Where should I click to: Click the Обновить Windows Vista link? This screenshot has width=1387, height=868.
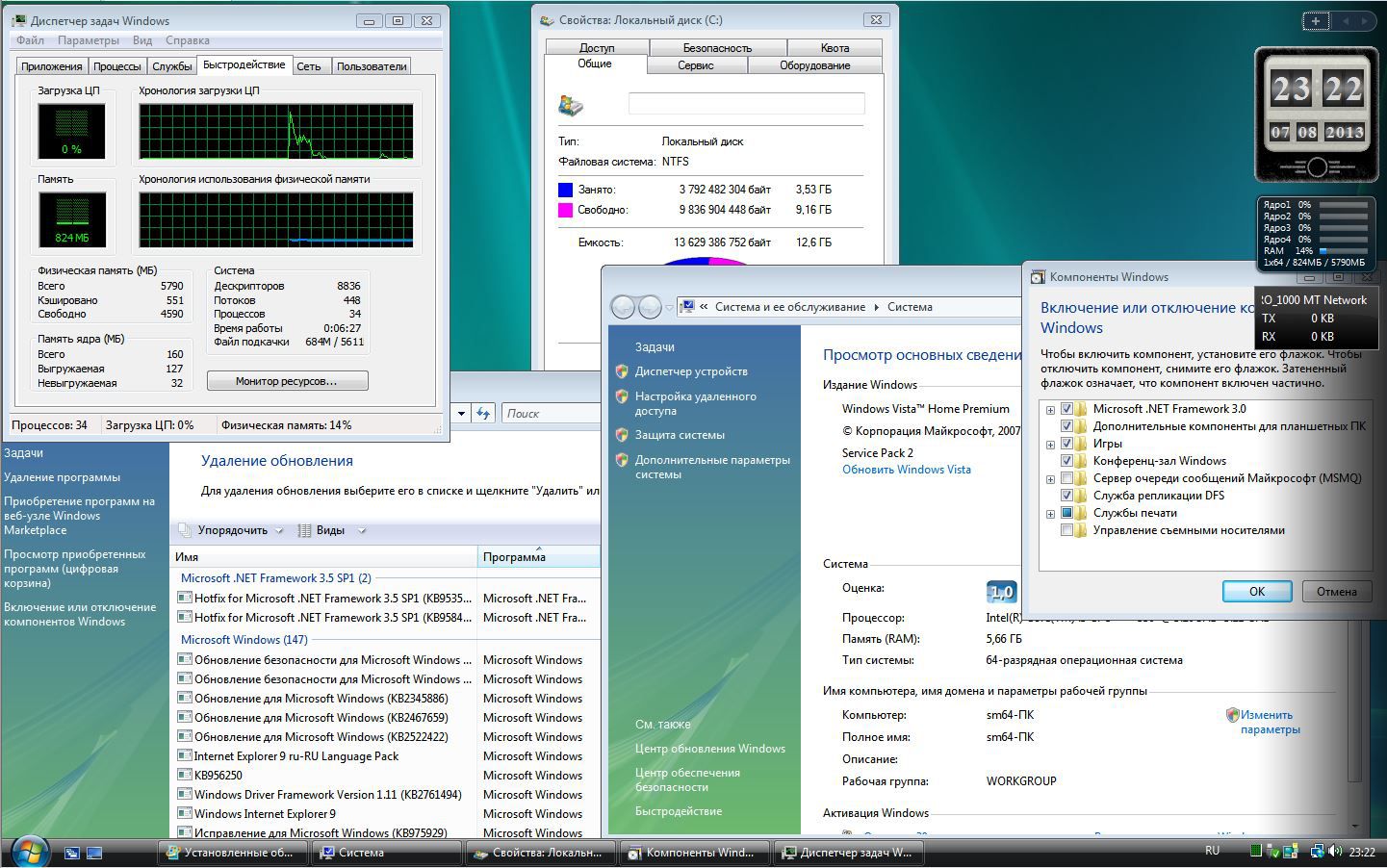pos(907,470)
